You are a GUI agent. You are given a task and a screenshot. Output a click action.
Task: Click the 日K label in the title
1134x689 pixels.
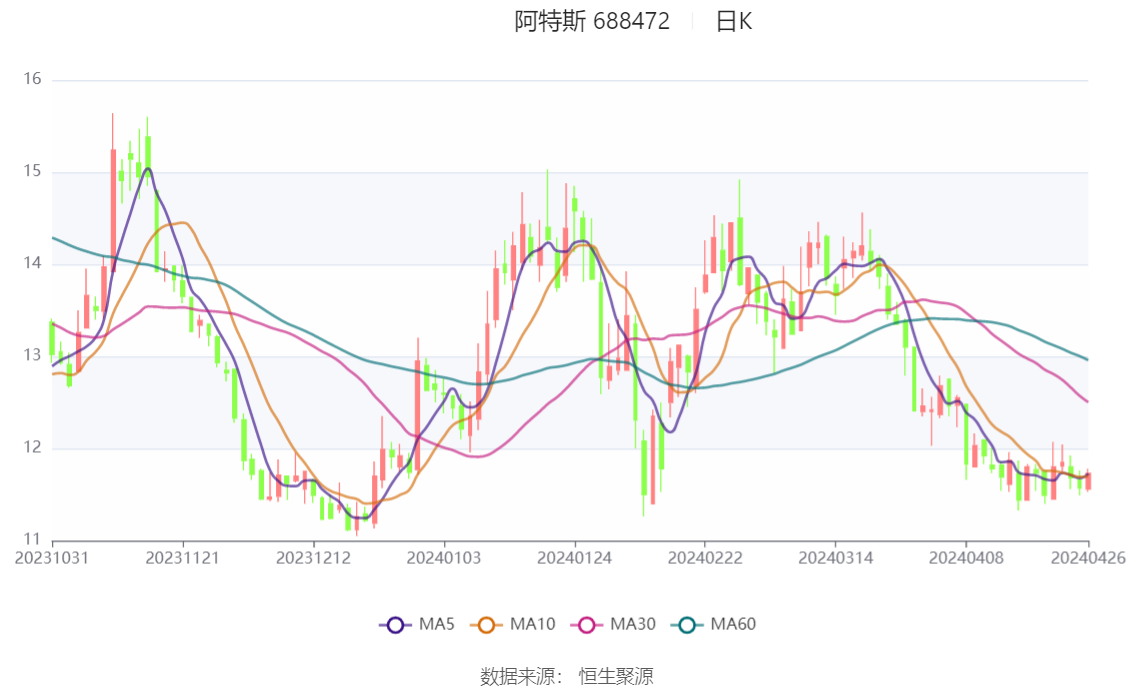click(x=733, y=22)
